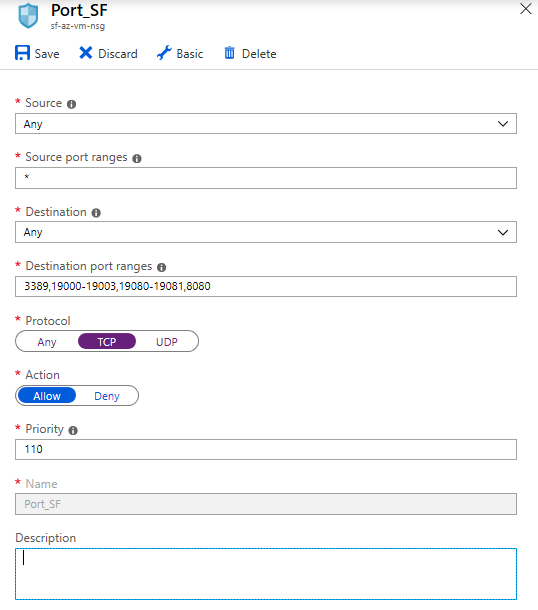Click in the Source port ranges field

pyautogui.click(x=266, y=178)
